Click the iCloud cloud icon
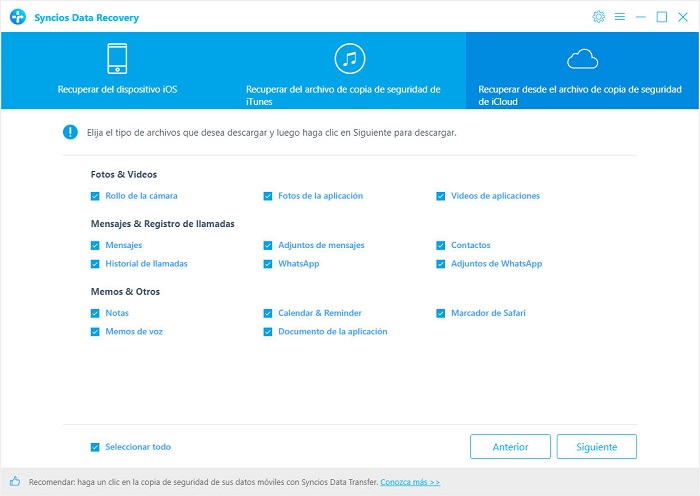Image resolution: width=700 pixels, height=496 pixels. [x=583, y=59]
